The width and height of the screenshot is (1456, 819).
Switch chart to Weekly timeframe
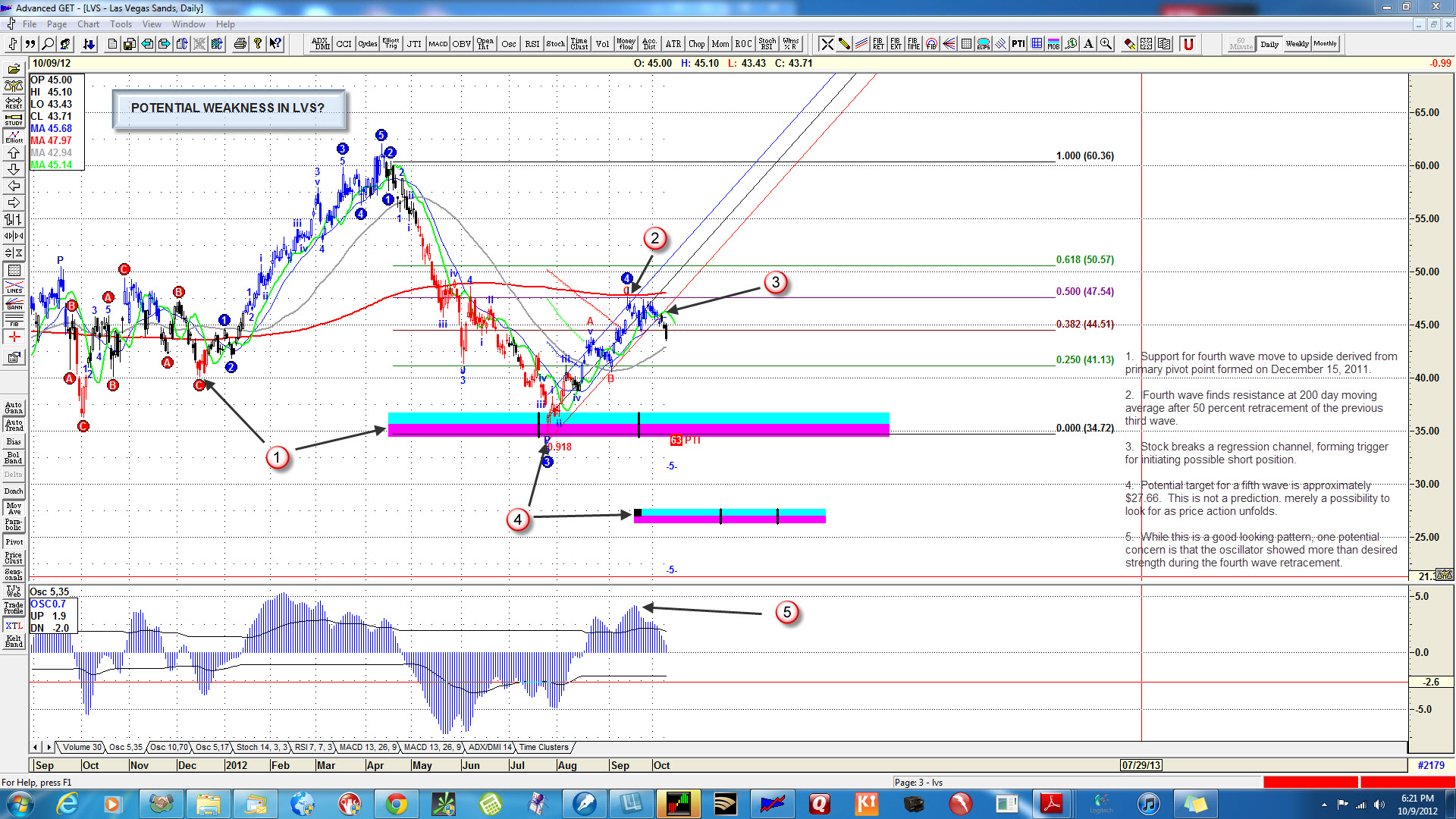point(1297,44)
